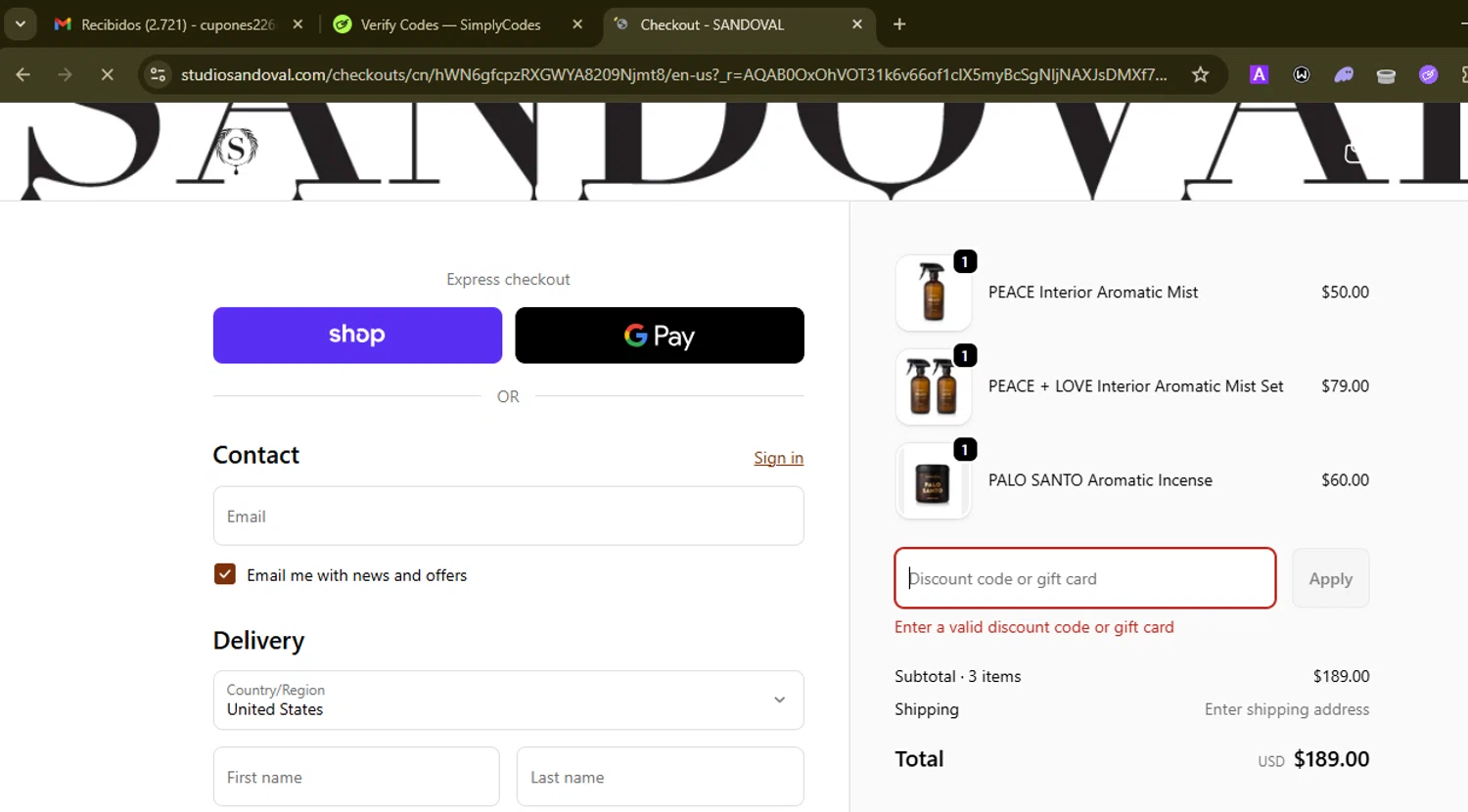Click the $50.00 price
This screenshot has height=812, width=1468.
point(1345,293)
